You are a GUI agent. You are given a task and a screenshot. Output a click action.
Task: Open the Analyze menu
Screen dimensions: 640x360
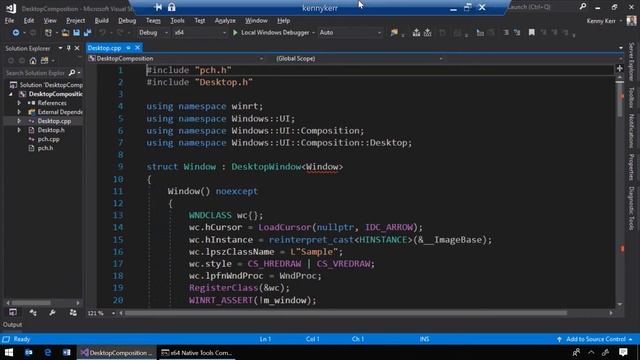(225, 20)
